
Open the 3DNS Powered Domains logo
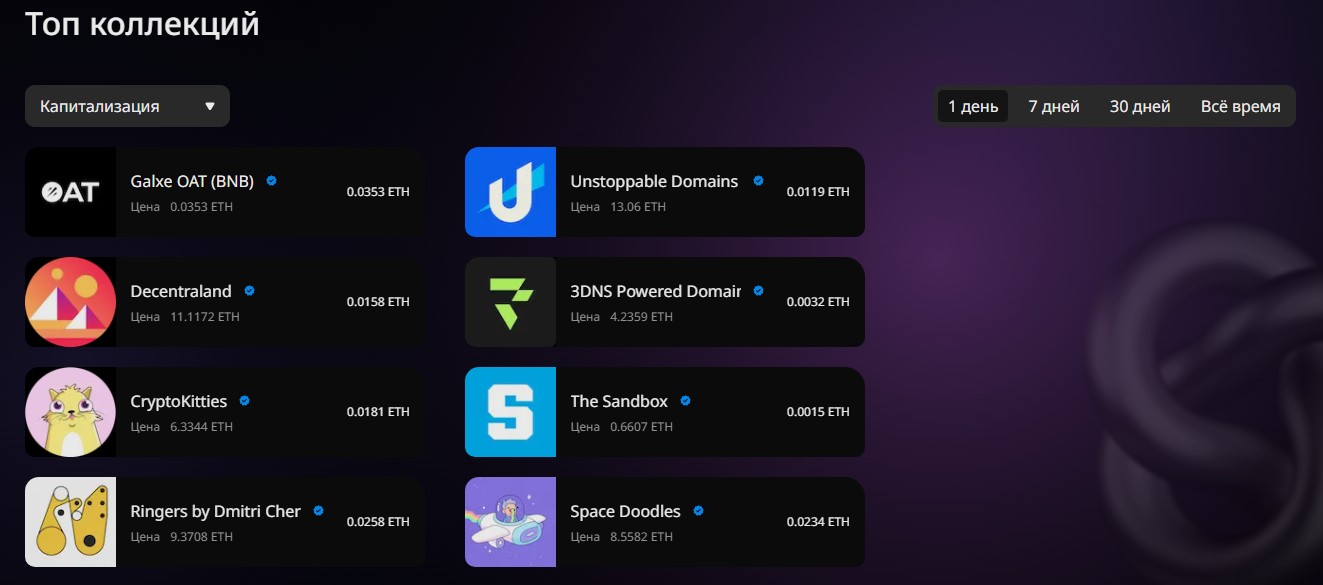point(510,302)
